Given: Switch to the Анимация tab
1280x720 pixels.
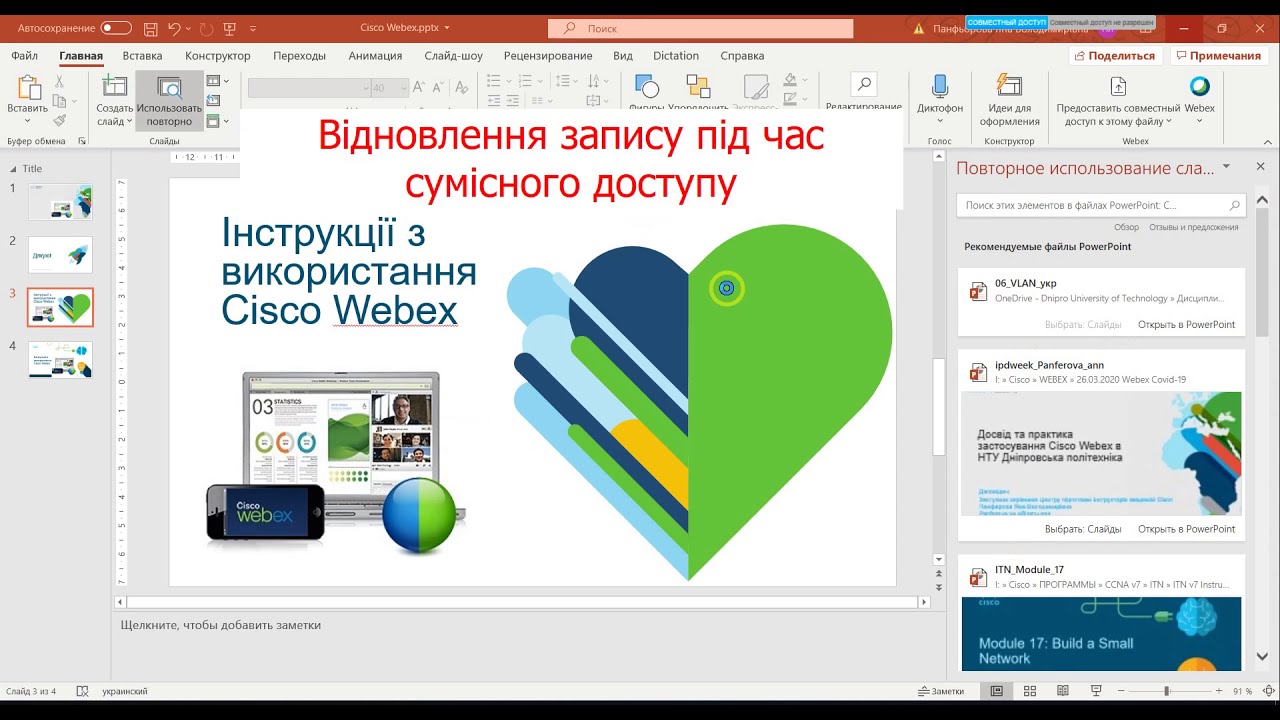Looking at the screenshot, I should point(375,56).
